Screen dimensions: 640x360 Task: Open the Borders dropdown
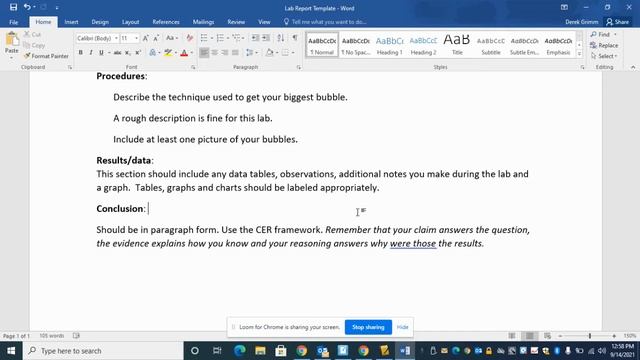tap(293, 53)
